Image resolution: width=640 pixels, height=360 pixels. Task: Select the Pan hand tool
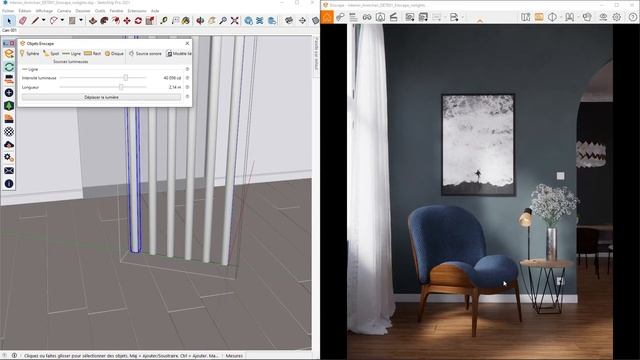[211, 20]
